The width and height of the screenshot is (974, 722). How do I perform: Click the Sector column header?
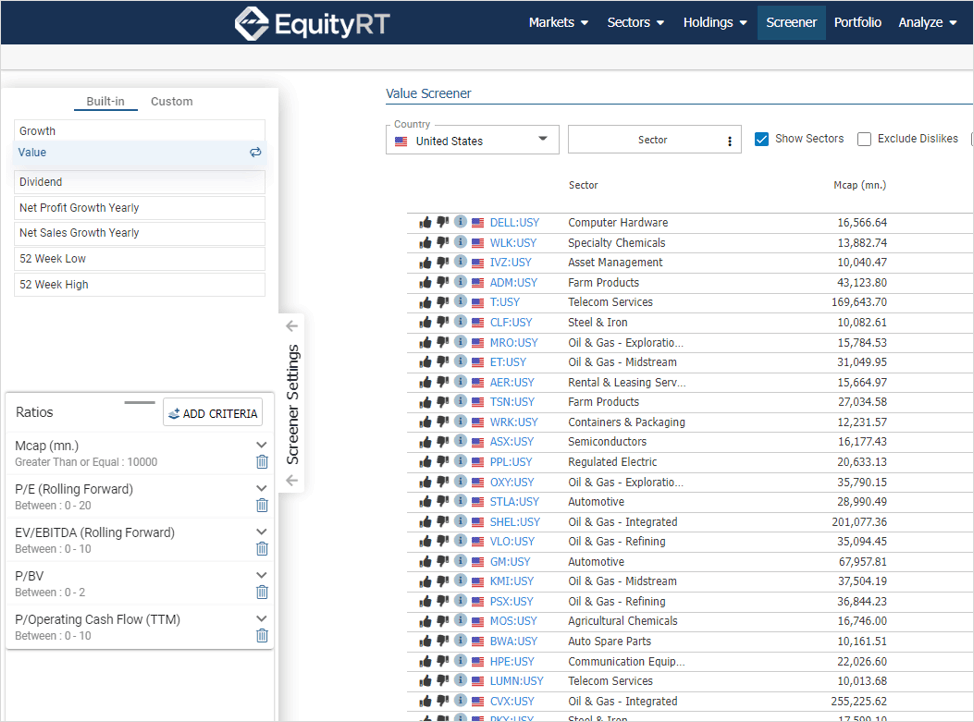click(x=583, y=185)
